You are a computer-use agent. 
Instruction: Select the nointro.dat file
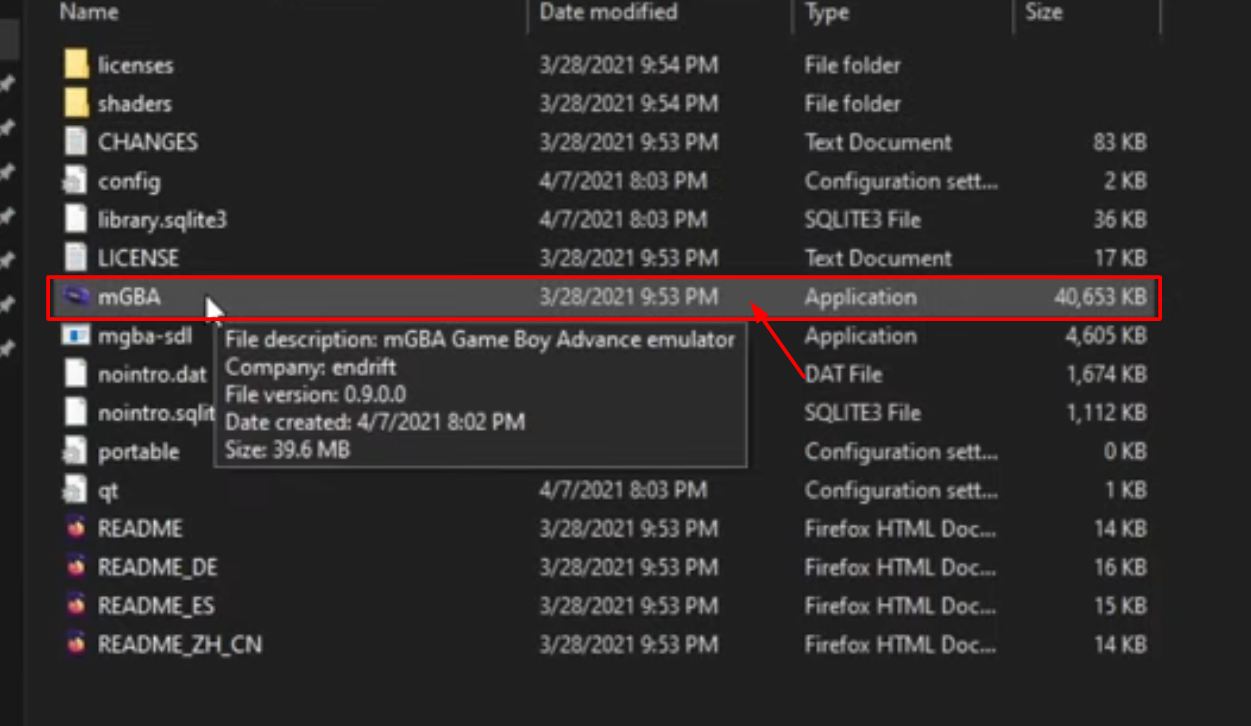coord(152,374)
